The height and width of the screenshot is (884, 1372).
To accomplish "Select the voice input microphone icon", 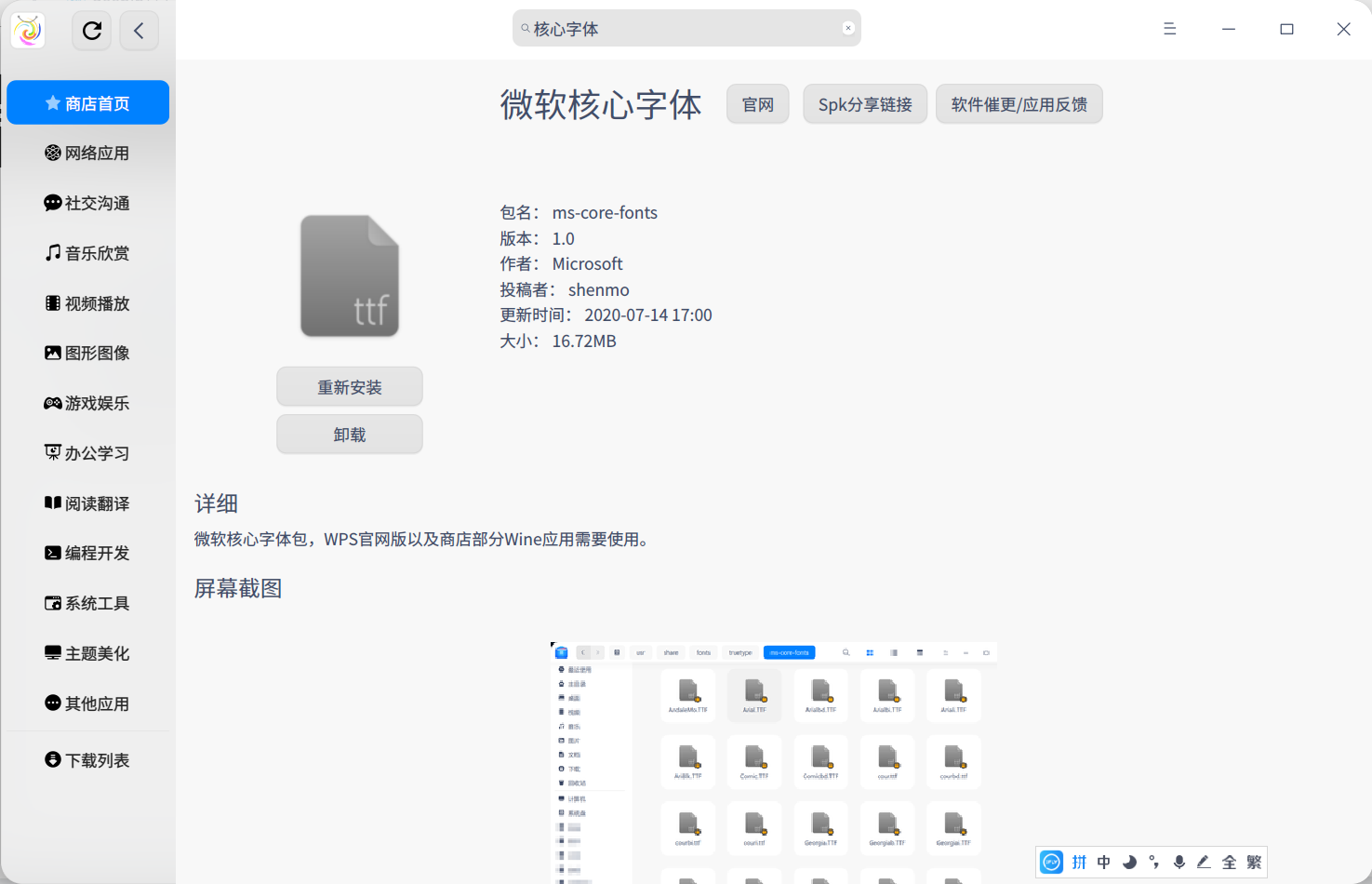I will [x=1179, y=863].
